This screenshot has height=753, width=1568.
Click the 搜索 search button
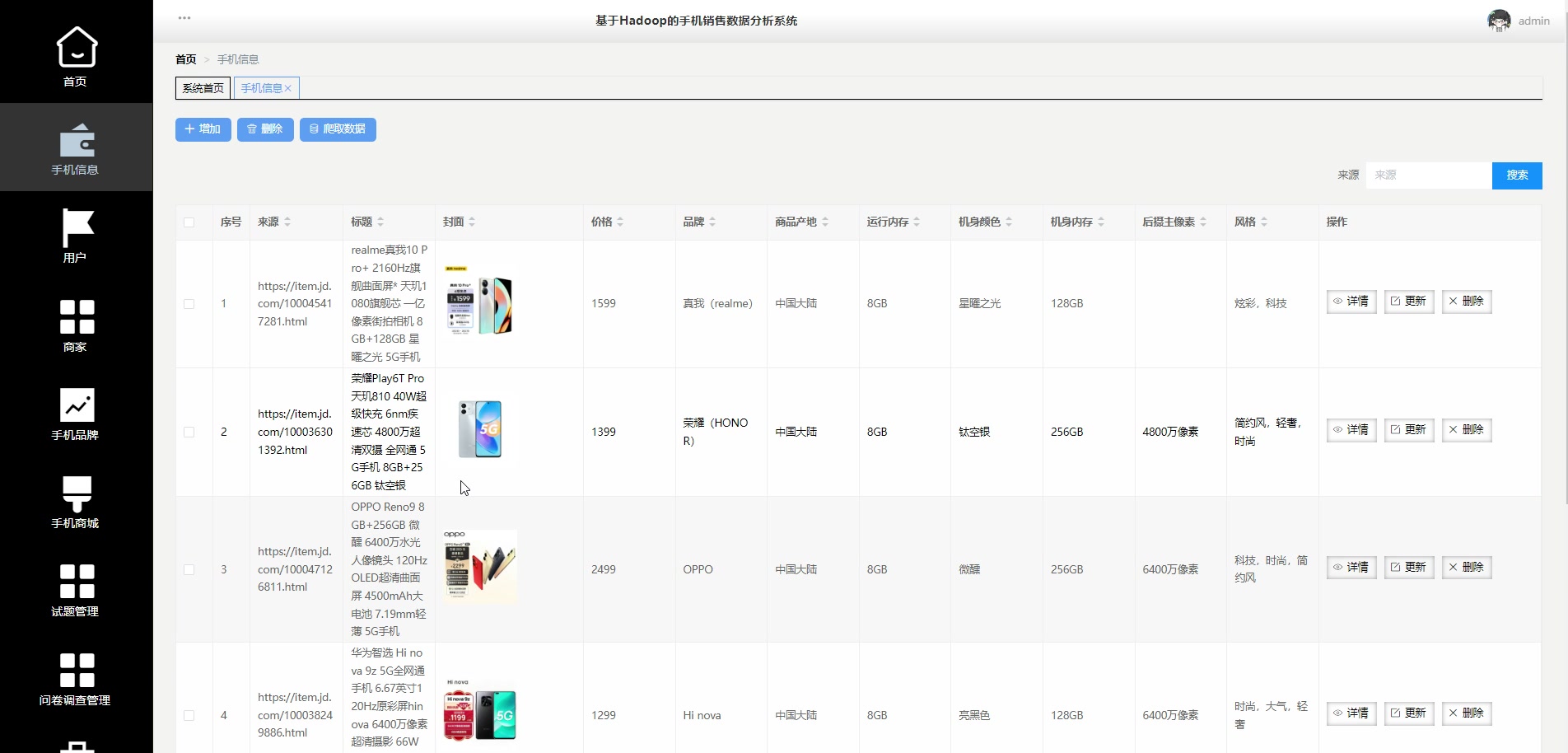(1517, 175)
